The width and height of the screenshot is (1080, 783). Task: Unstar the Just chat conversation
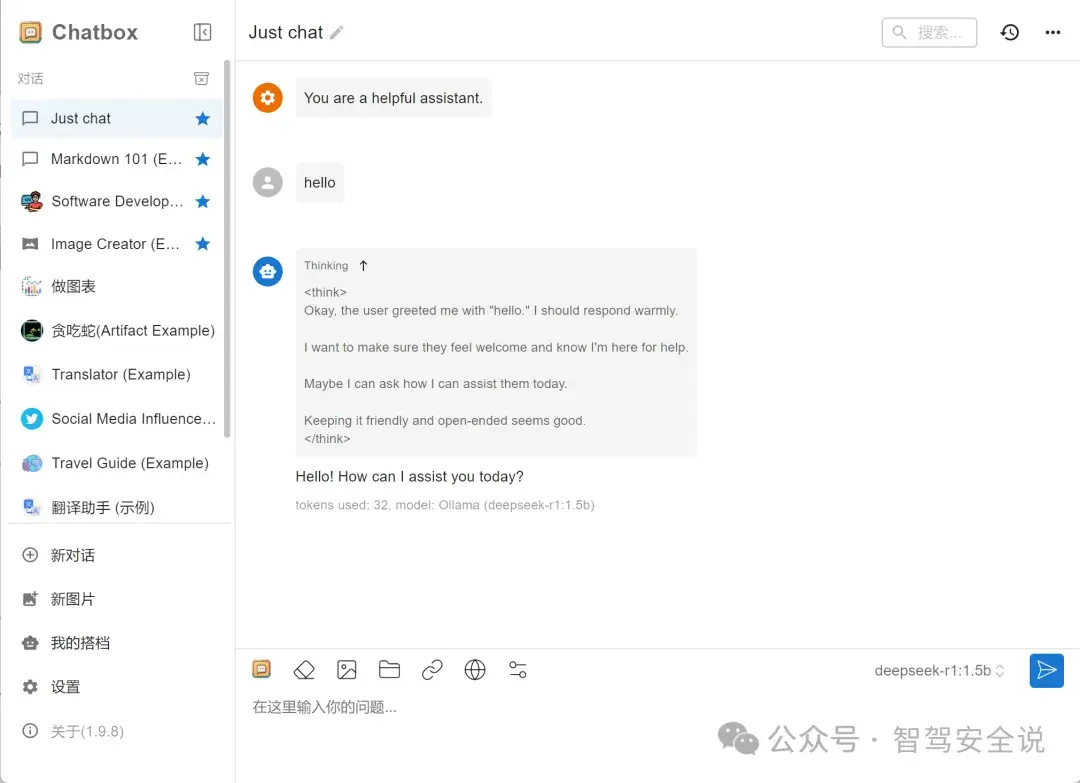pyautogui.click(x=201, y=118)
